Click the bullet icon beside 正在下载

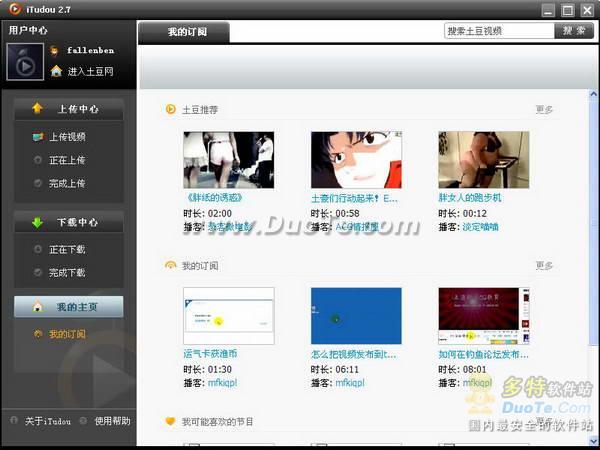(x=38, y=249)
